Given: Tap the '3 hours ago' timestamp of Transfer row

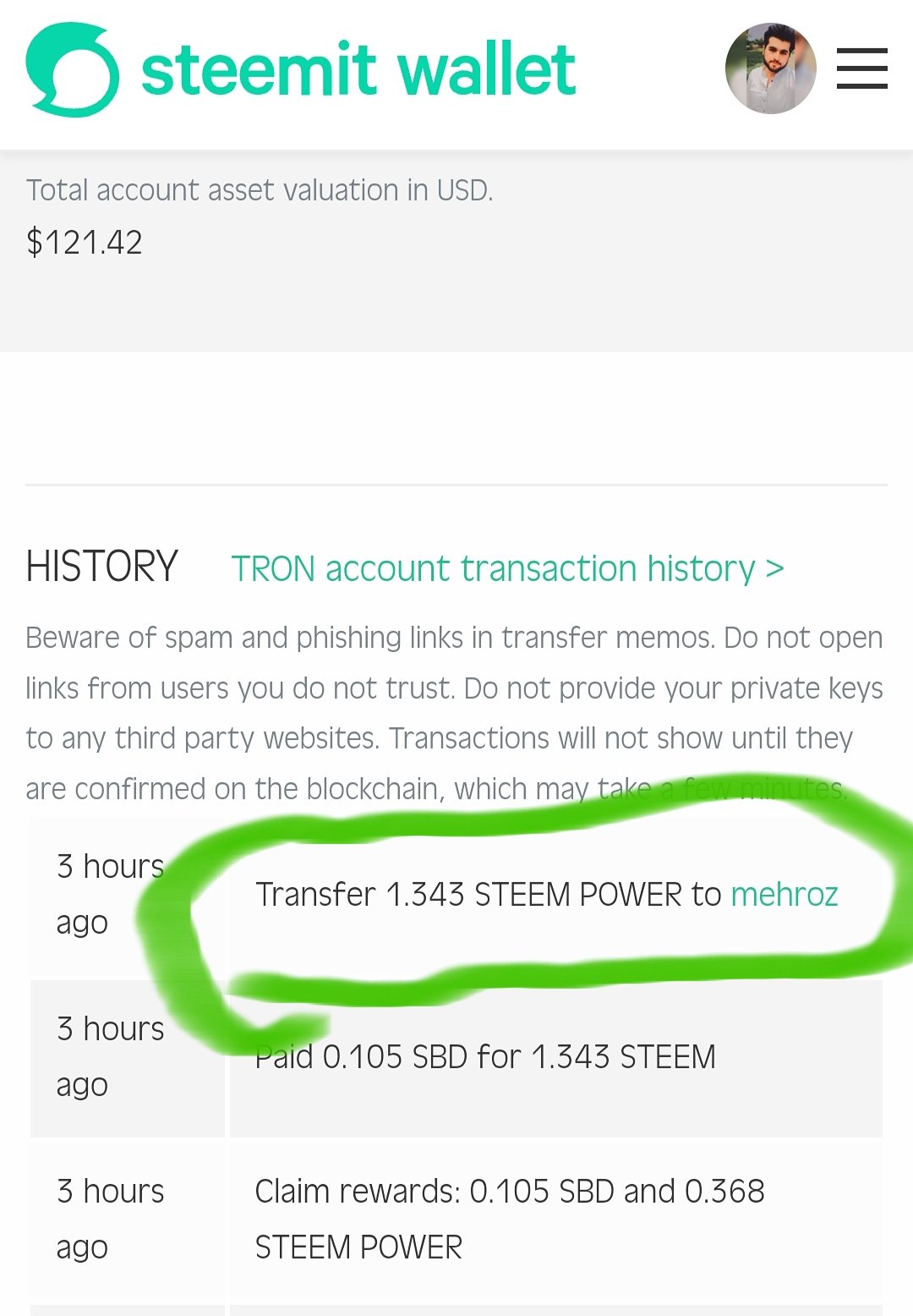Looking at the screenshot, I should 110,894.
